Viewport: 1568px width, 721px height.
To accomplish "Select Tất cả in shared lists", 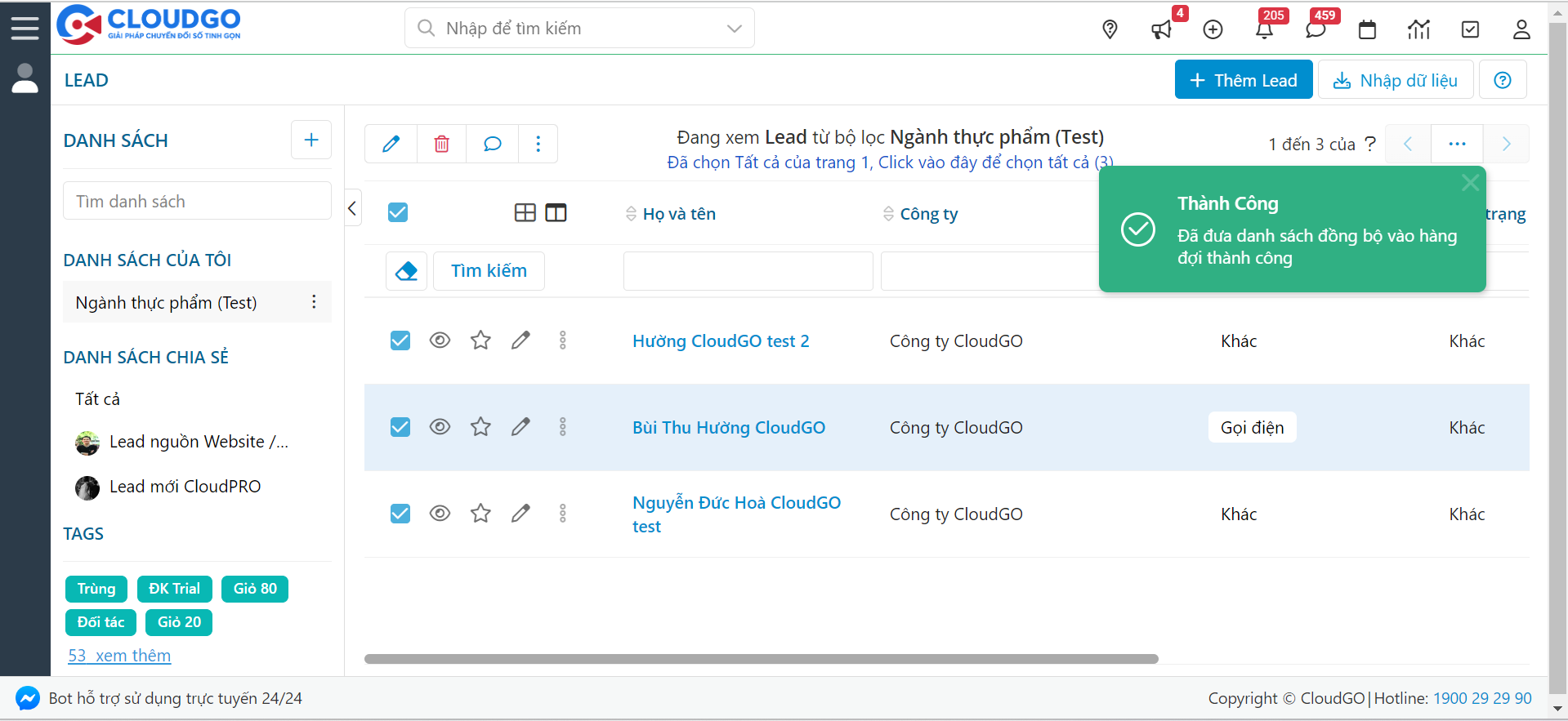I will 97,399.
